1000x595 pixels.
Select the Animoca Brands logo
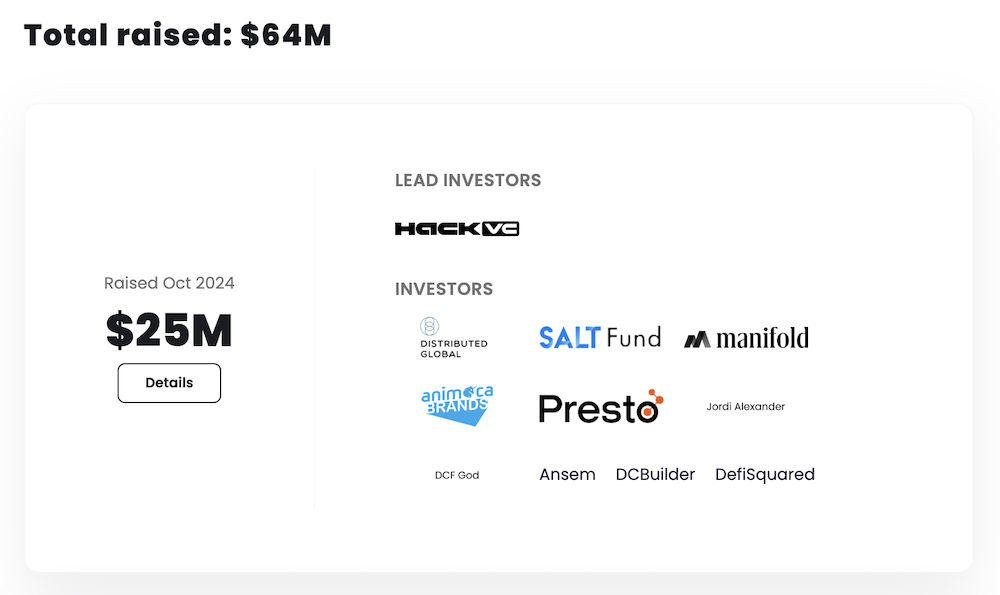(456, 405)
